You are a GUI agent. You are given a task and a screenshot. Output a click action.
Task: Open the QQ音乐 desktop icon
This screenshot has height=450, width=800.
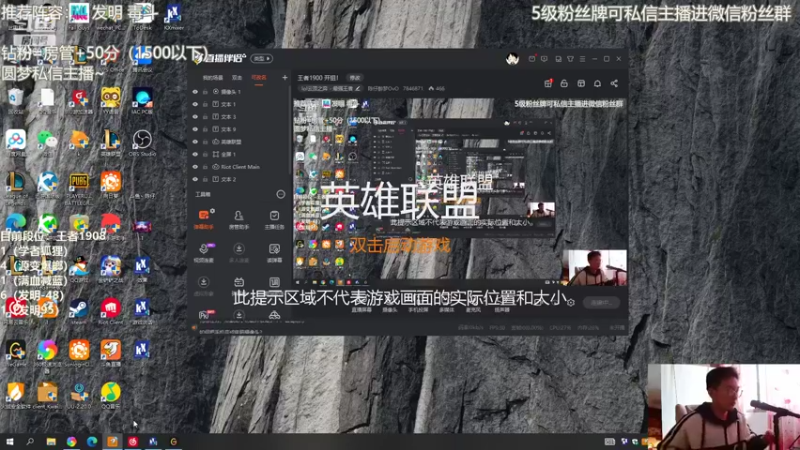(x=110, y=395)
